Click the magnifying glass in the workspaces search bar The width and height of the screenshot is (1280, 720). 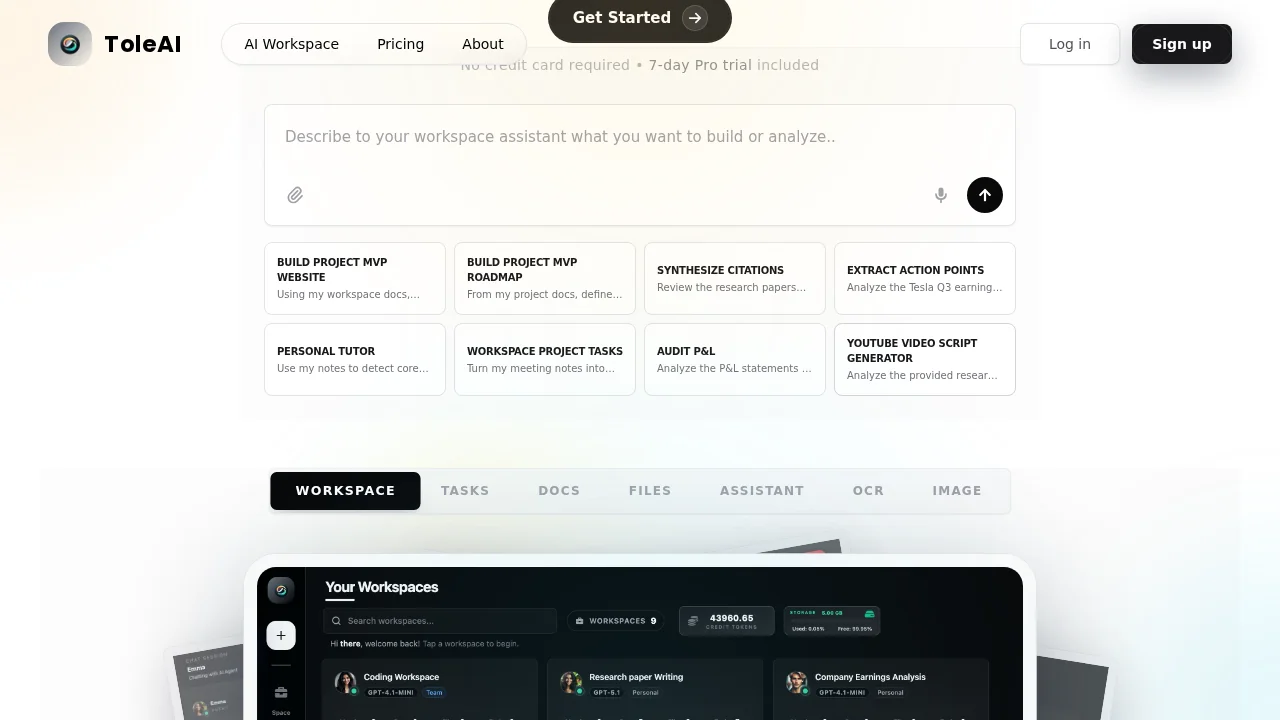click(337, 621)
